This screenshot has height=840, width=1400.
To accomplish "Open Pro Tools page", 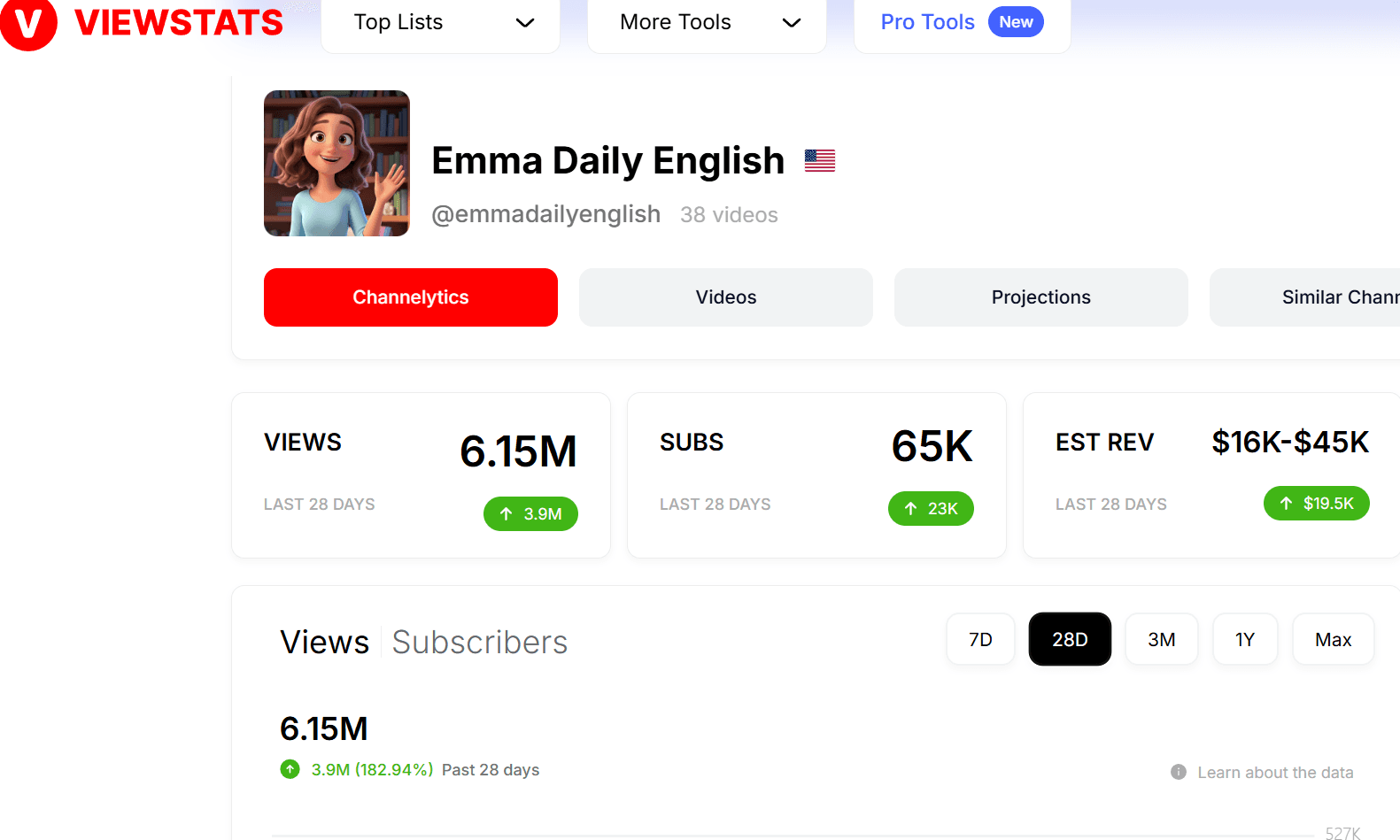I will point(927,22).
